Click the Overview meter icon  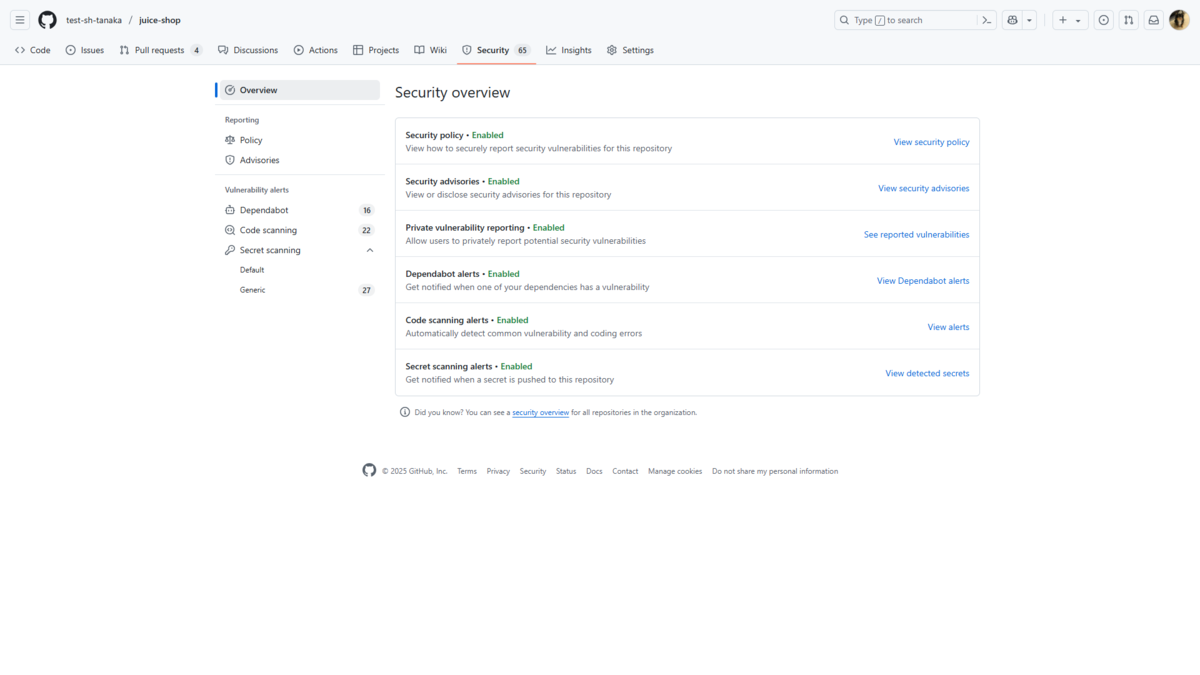point(230,90)
